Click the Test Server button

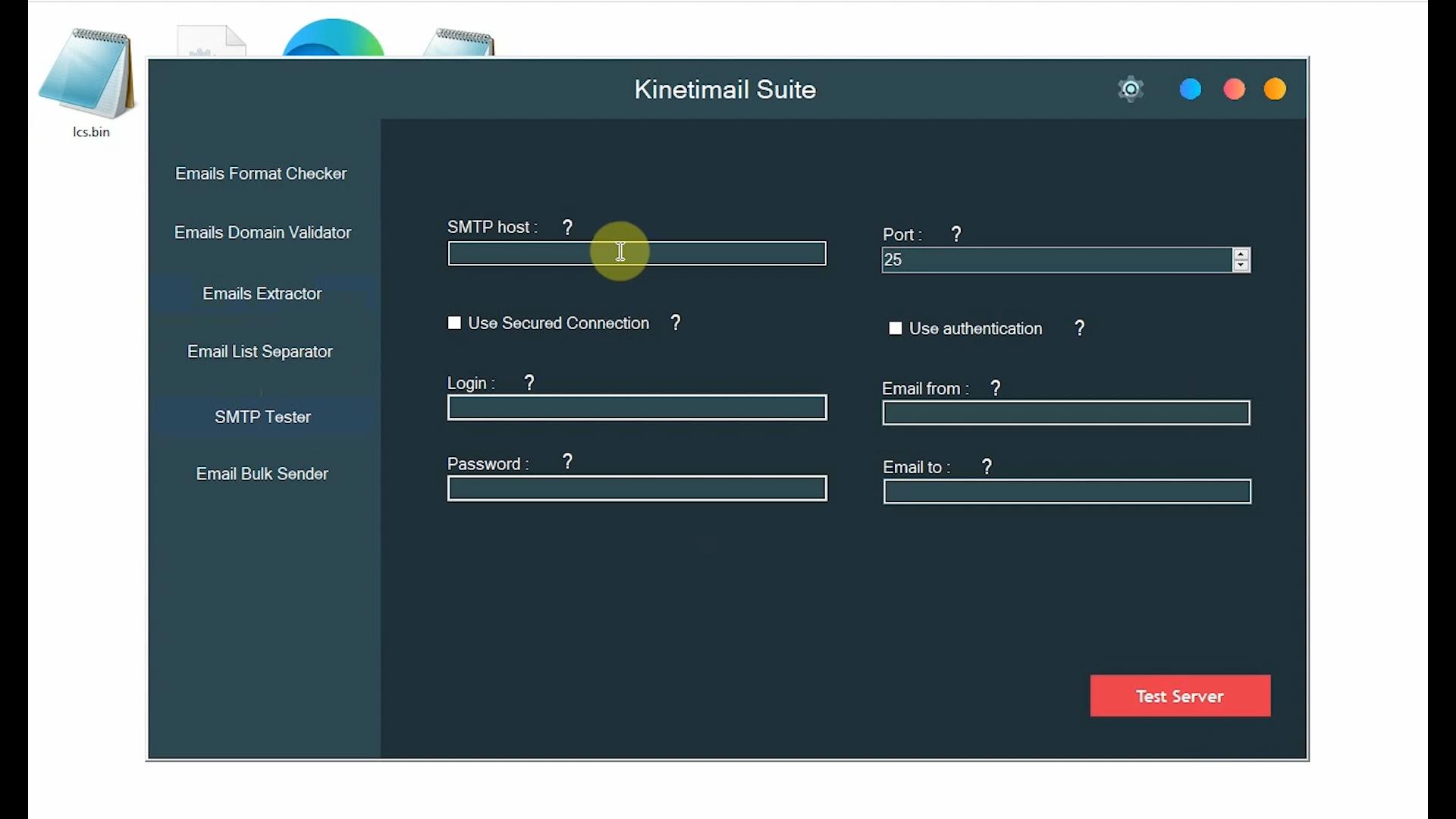click(1179, 695)
